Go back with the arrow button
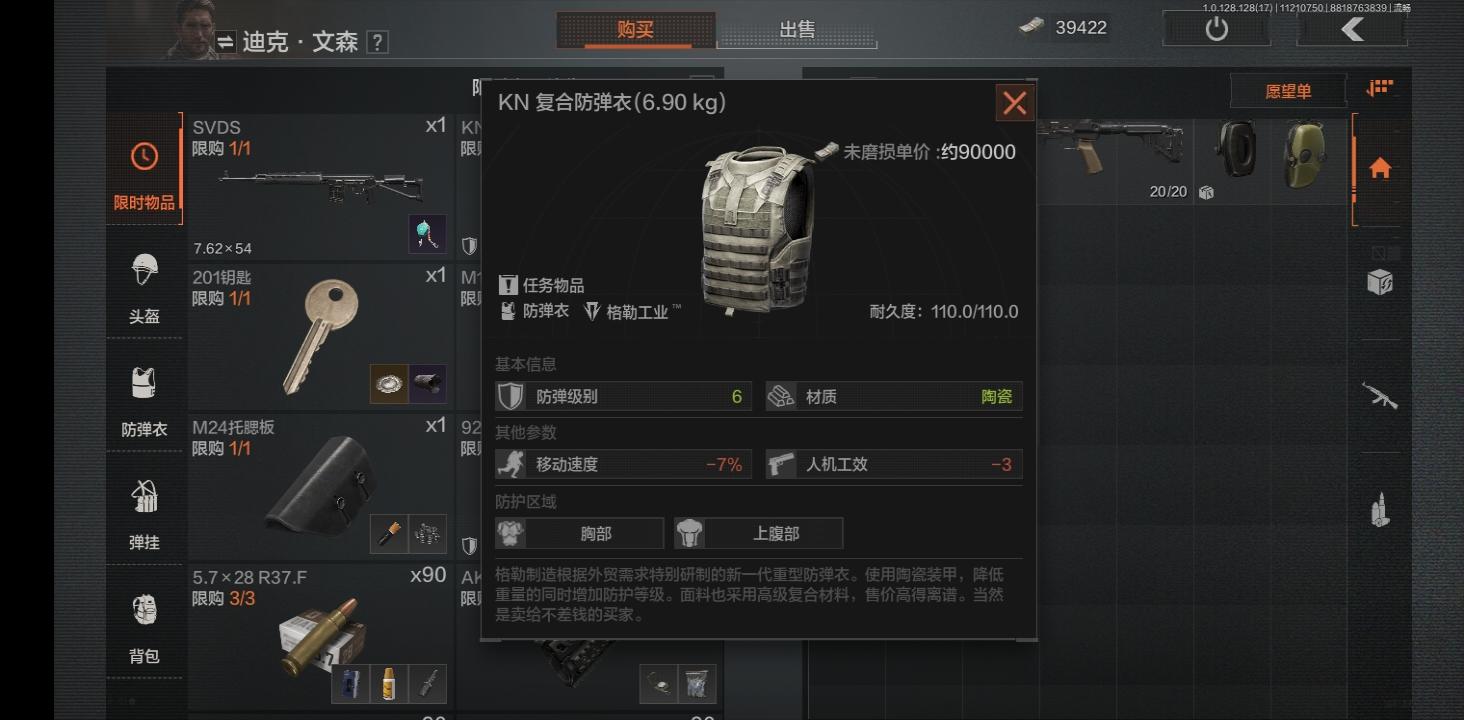The image size is (1464, 720). point(1352,29)
